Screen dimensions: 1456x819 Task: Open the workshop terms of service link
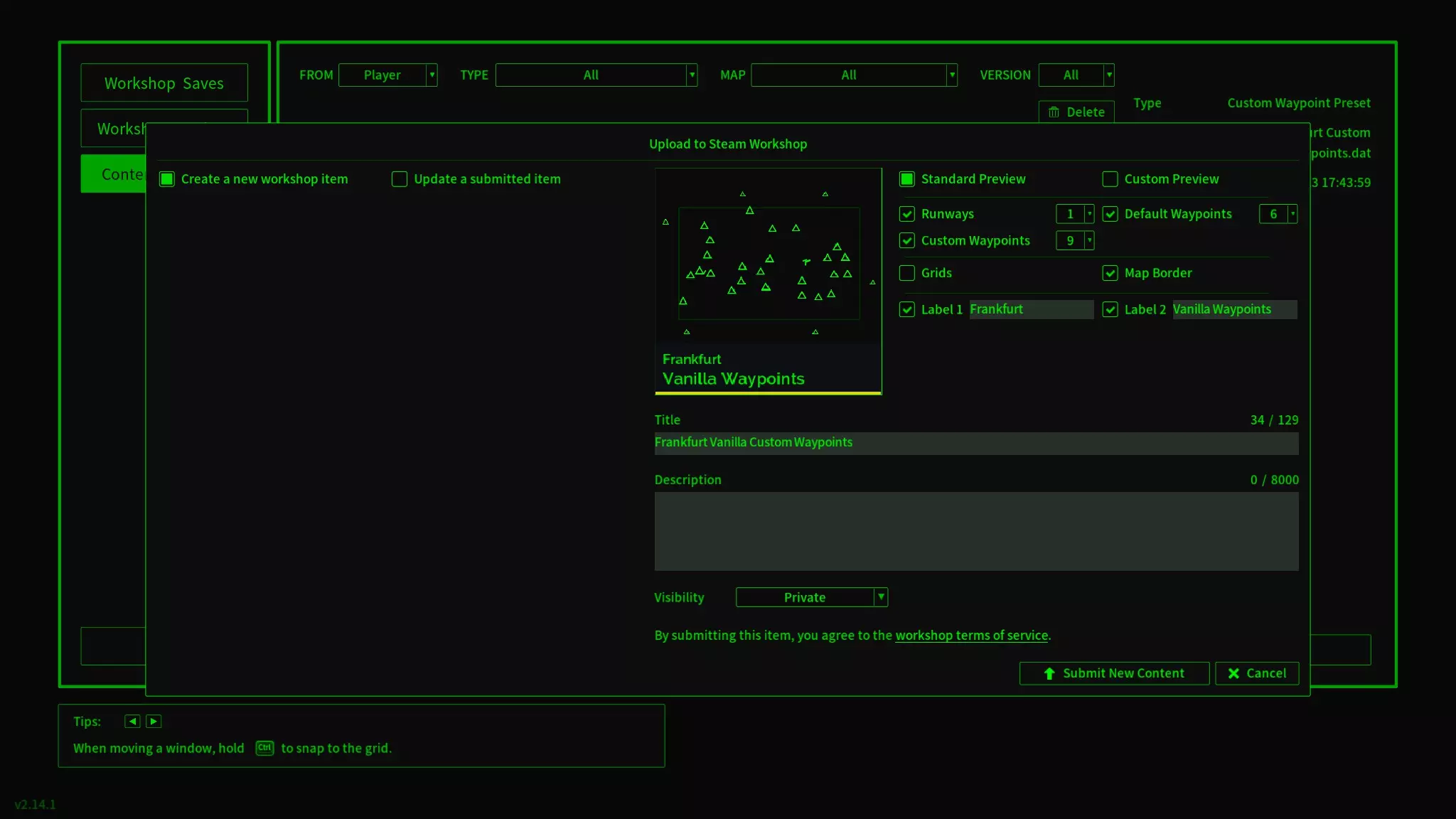click(971, 636)
